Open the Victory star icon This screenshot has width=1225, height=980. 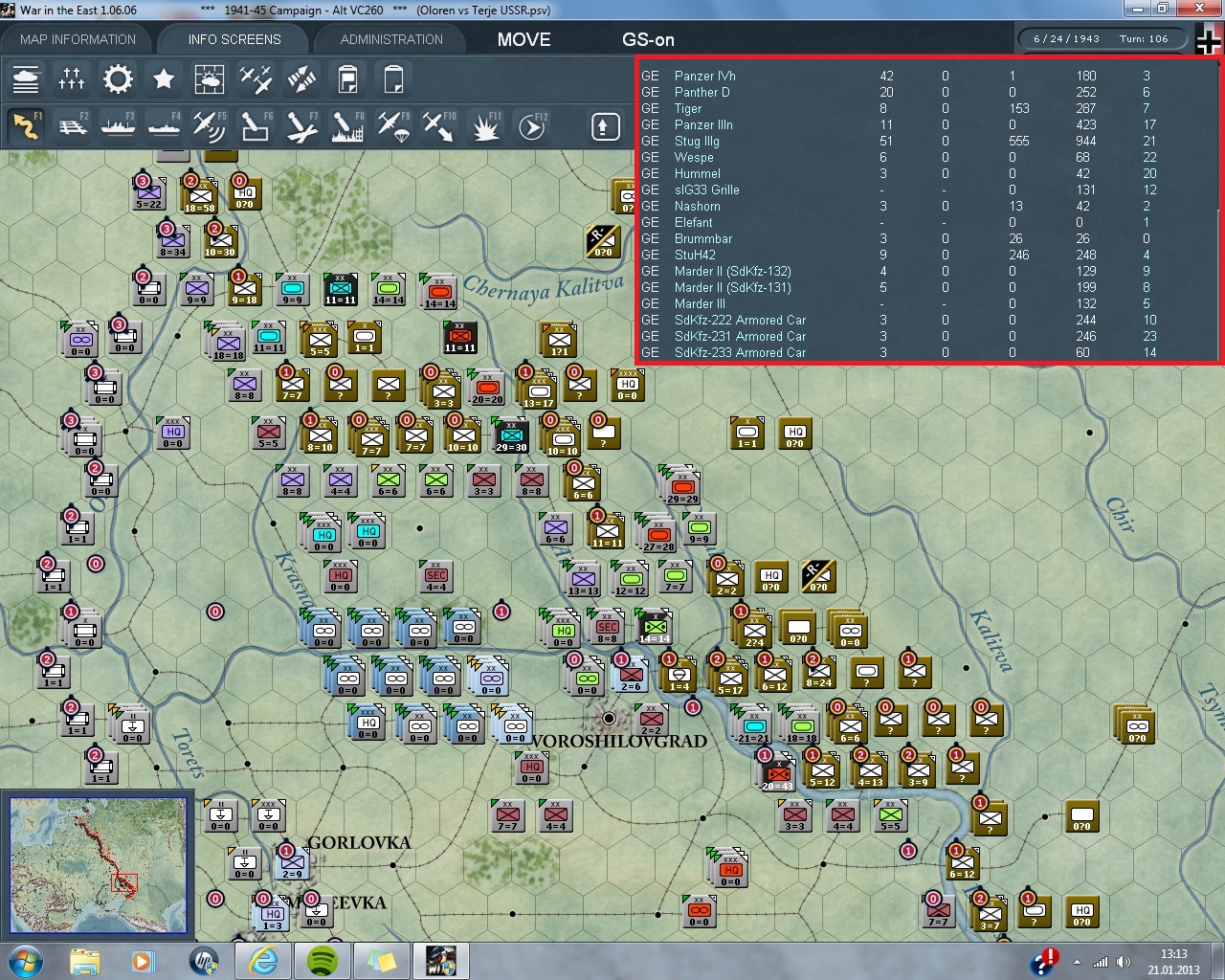pyautogui.click(x=164, y=79)
